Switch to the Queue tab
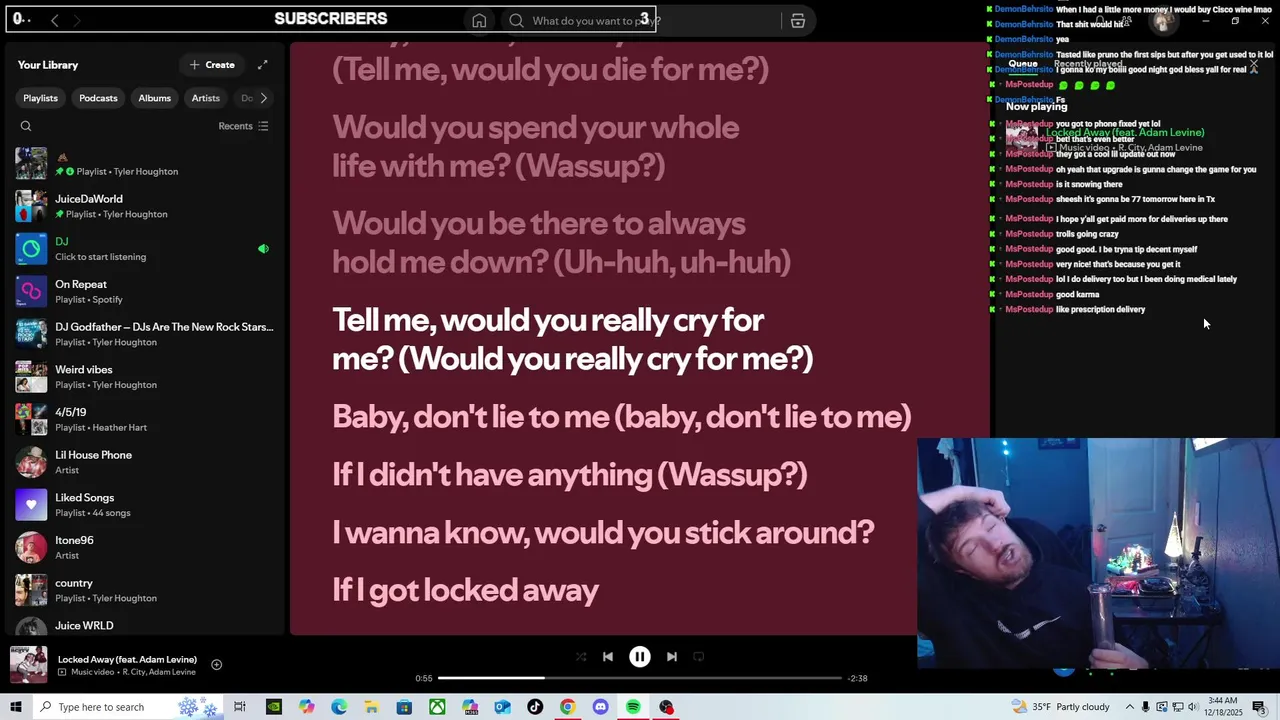This screenshot has height=720, width=1280. [1022, 64]
